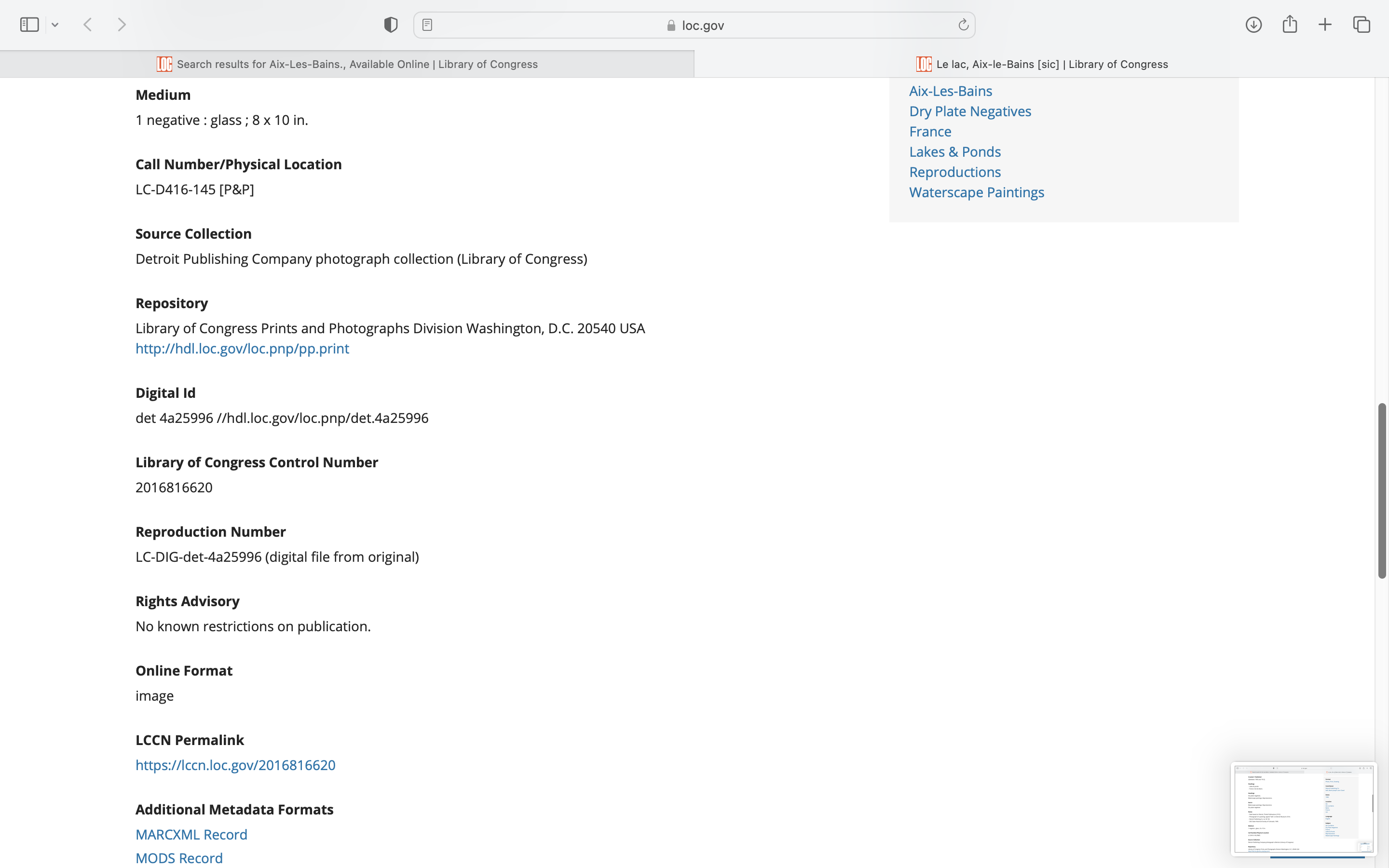The height and width of the screenshot is (868, 1389).
Task: Open the Share menu icon
Action: click(x=1290, y=25)
